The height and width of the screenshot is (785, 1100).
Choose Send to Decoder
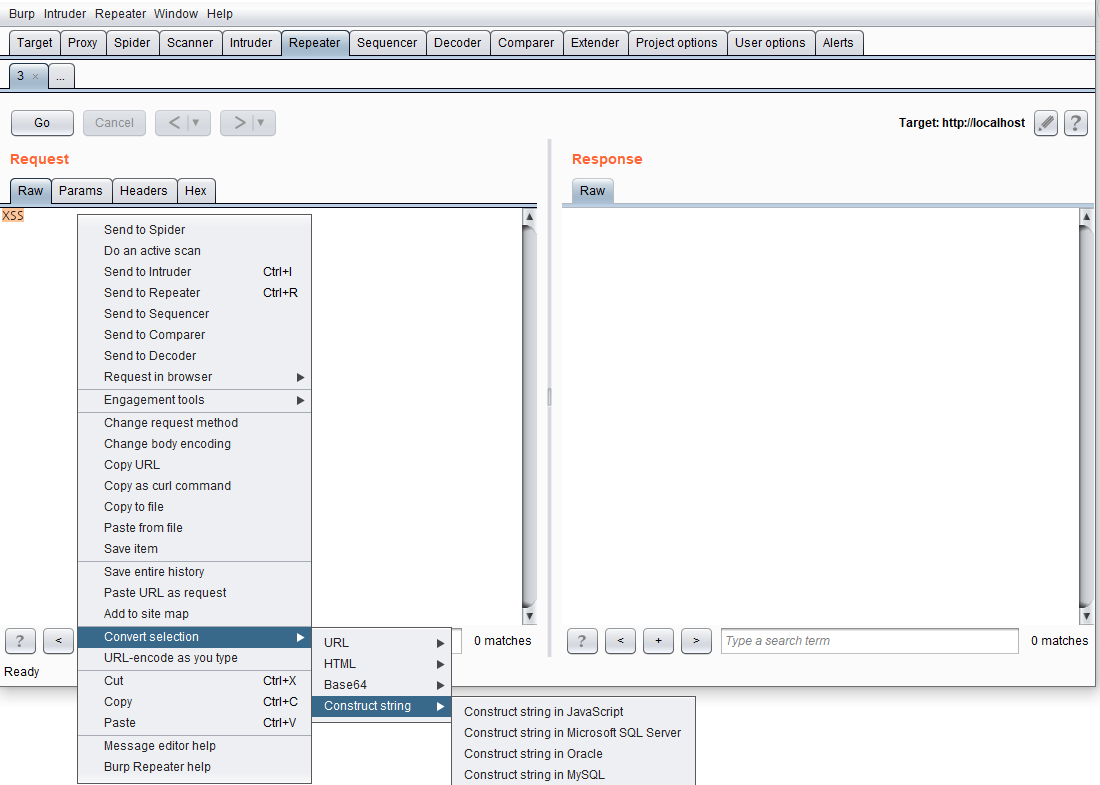[x=194, y=356]
